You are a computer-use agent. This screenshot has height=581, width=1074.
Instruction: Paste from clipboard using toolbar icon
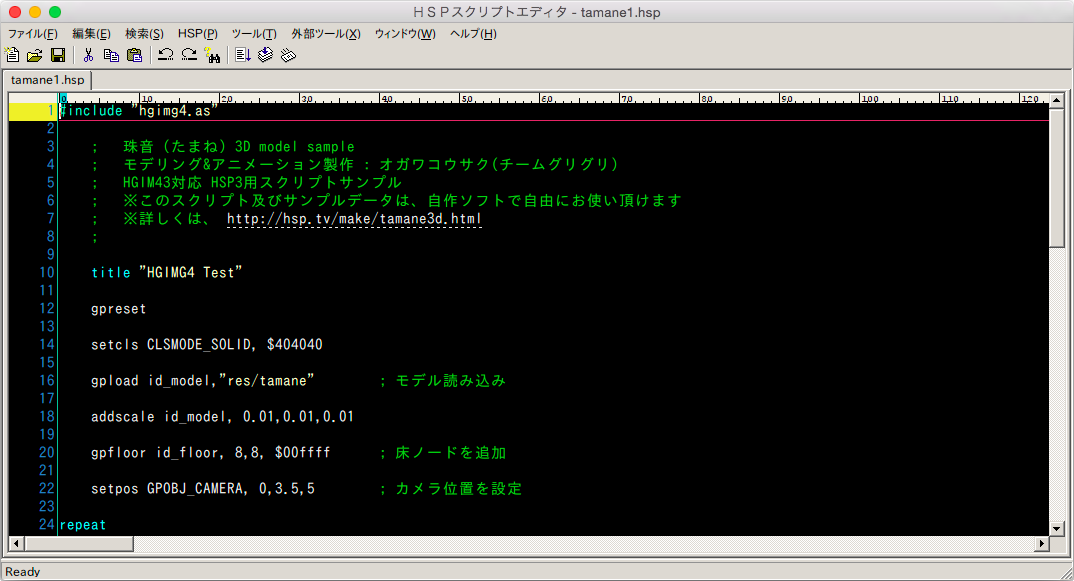click(x=135, y=55)
